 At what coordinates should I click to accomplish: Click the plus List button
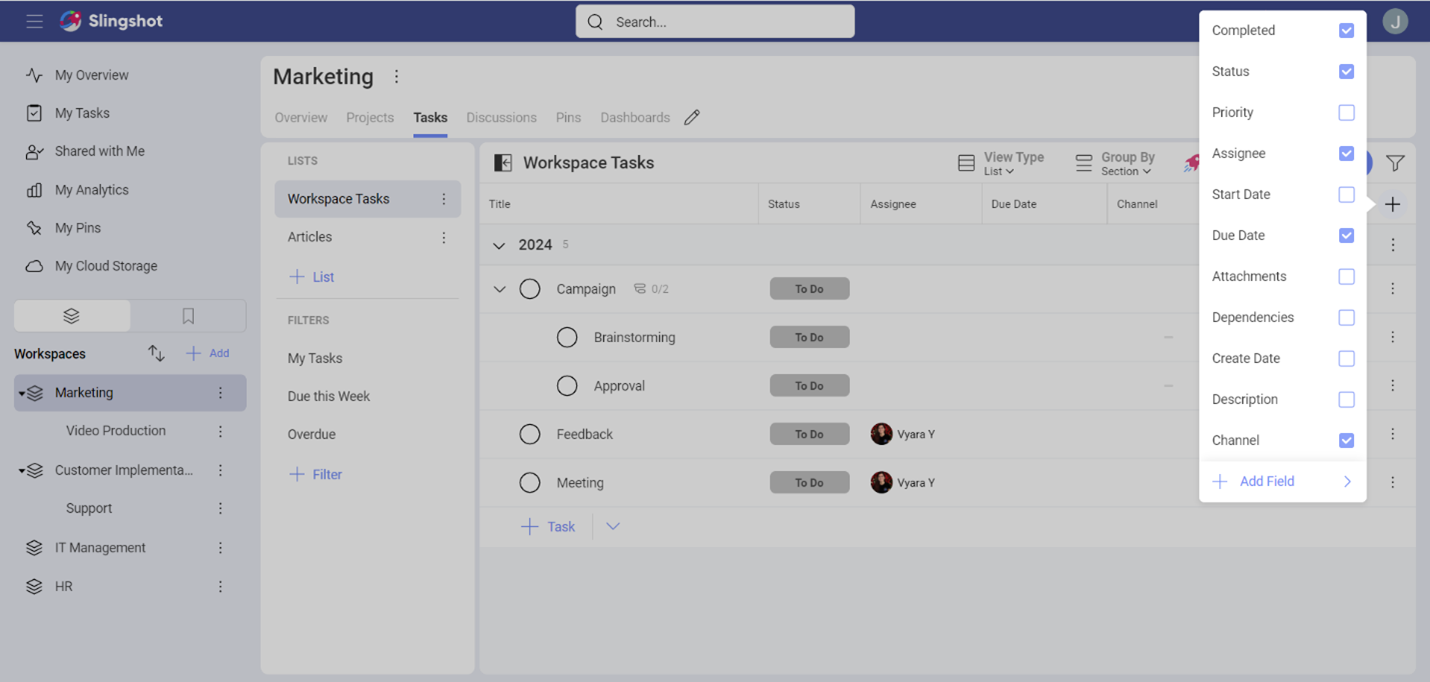point(311,277)
